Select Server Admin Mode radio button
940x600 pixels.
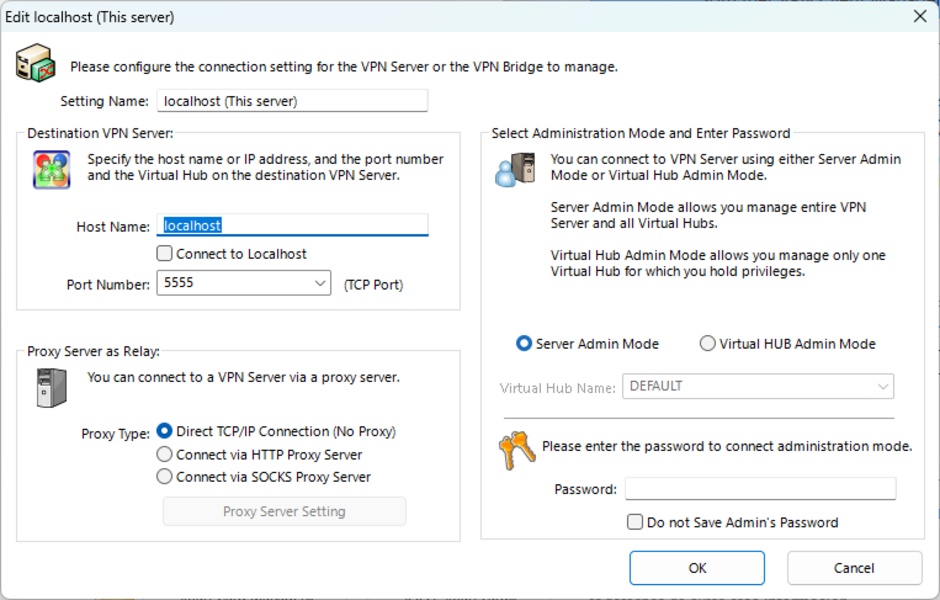click(x=524, y=344)
